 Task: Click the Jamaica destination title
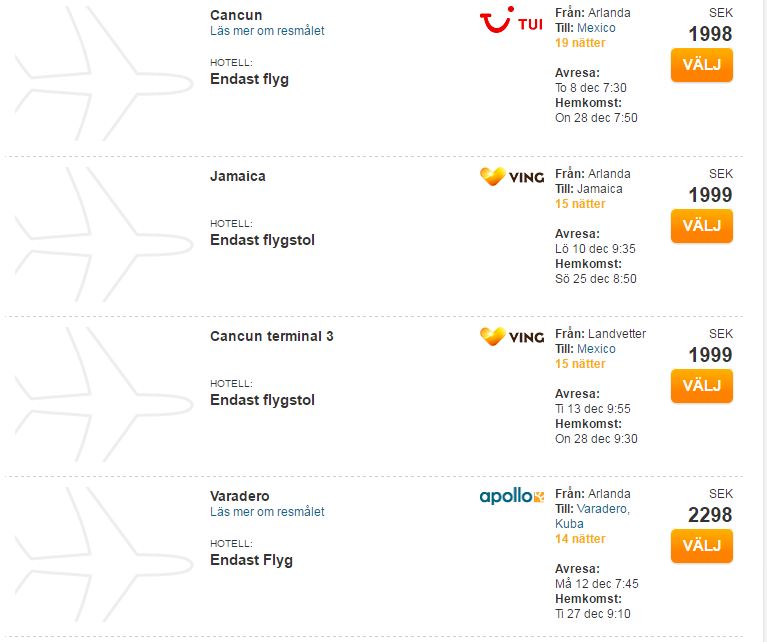pyautogui.click(x=238, y=176)
